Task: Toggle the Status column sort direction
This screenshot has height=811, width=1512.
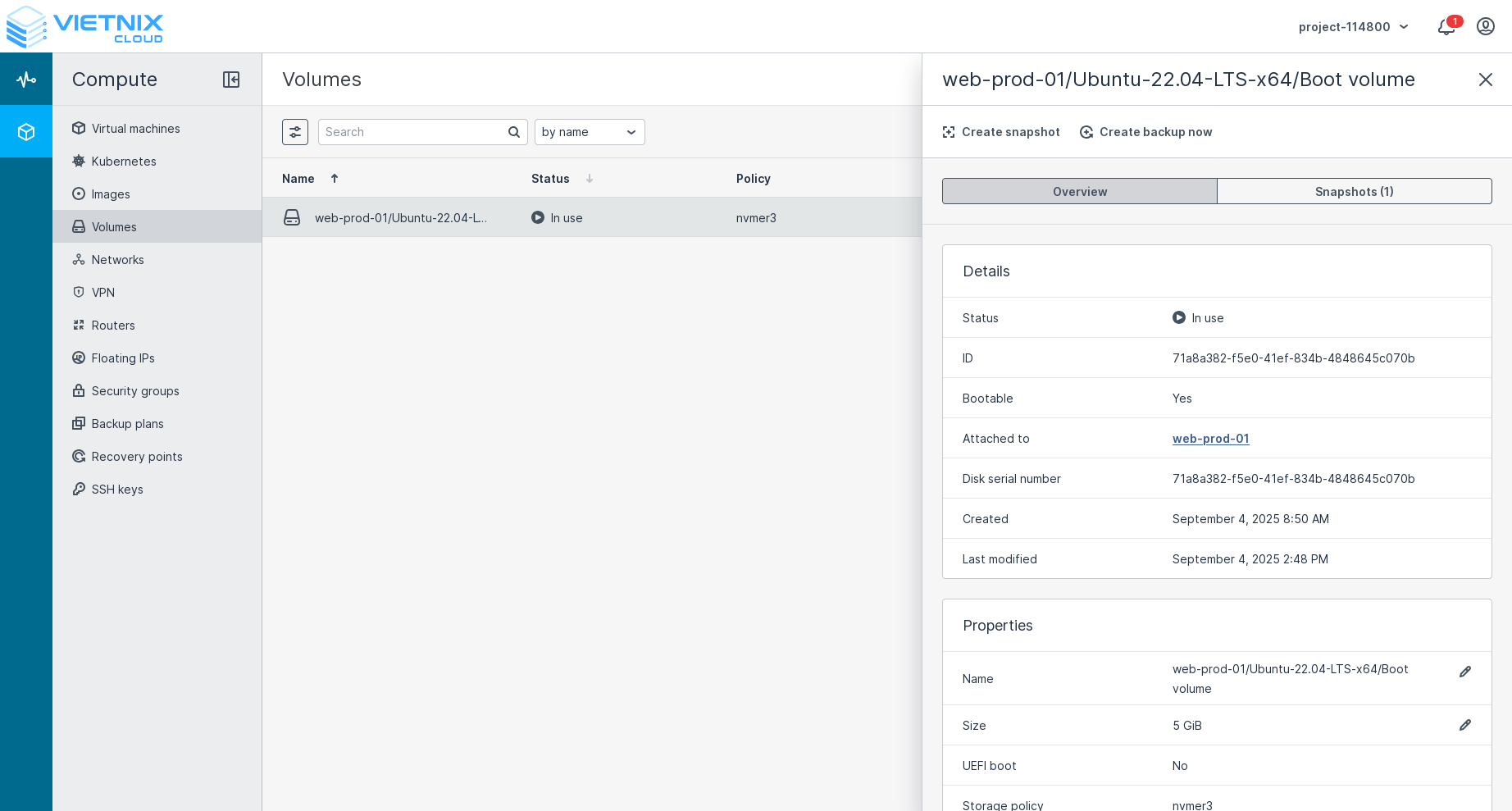Action: (x=589, y=178)
